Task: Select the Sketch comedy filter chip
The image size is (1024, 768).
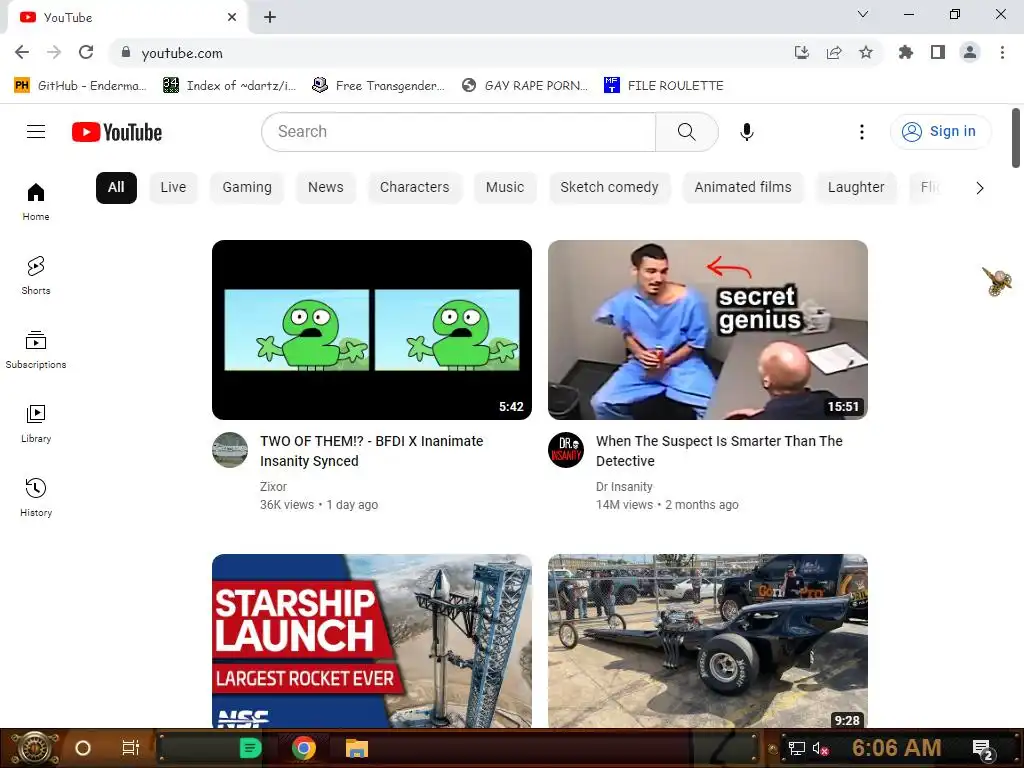Action: [x=609, y=187]
